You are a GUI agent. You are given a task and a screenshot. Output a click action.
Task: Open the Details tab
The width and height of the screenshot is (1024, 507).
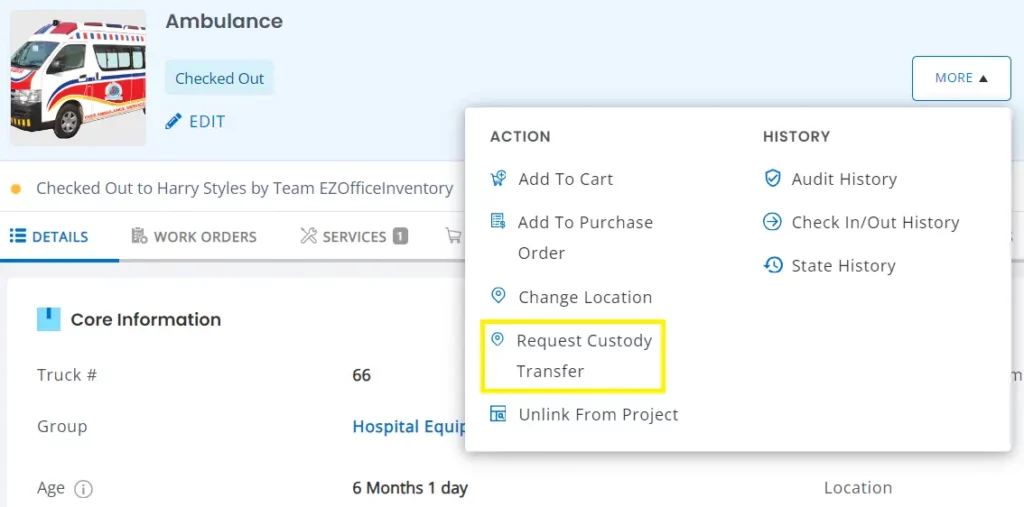(49, 237)
